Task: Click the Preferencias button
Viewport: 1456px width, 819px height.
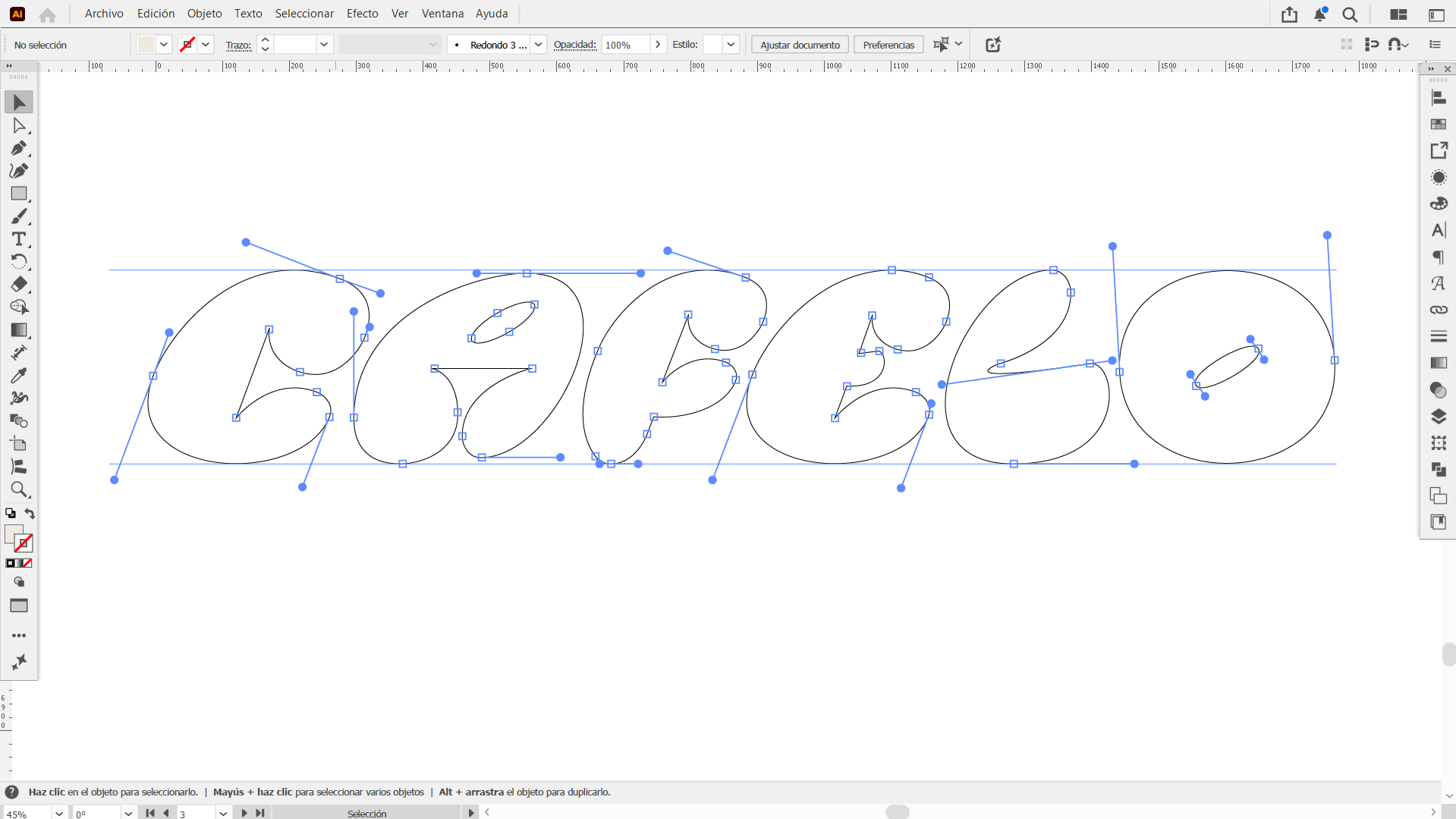Action: [888, 45]
